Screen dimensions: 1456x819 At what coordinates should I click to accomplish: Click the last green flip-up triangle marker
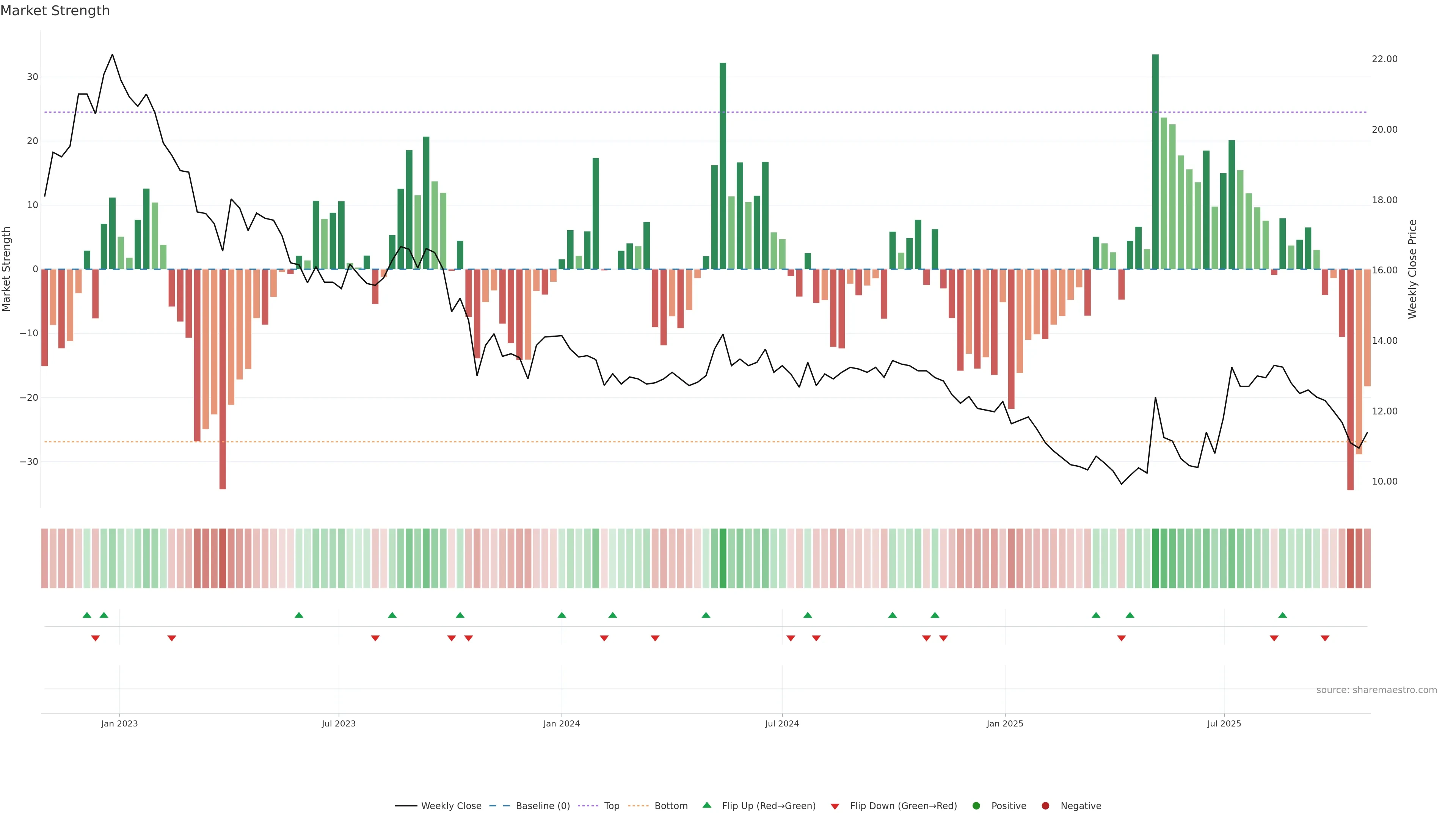pos(1282,615)
